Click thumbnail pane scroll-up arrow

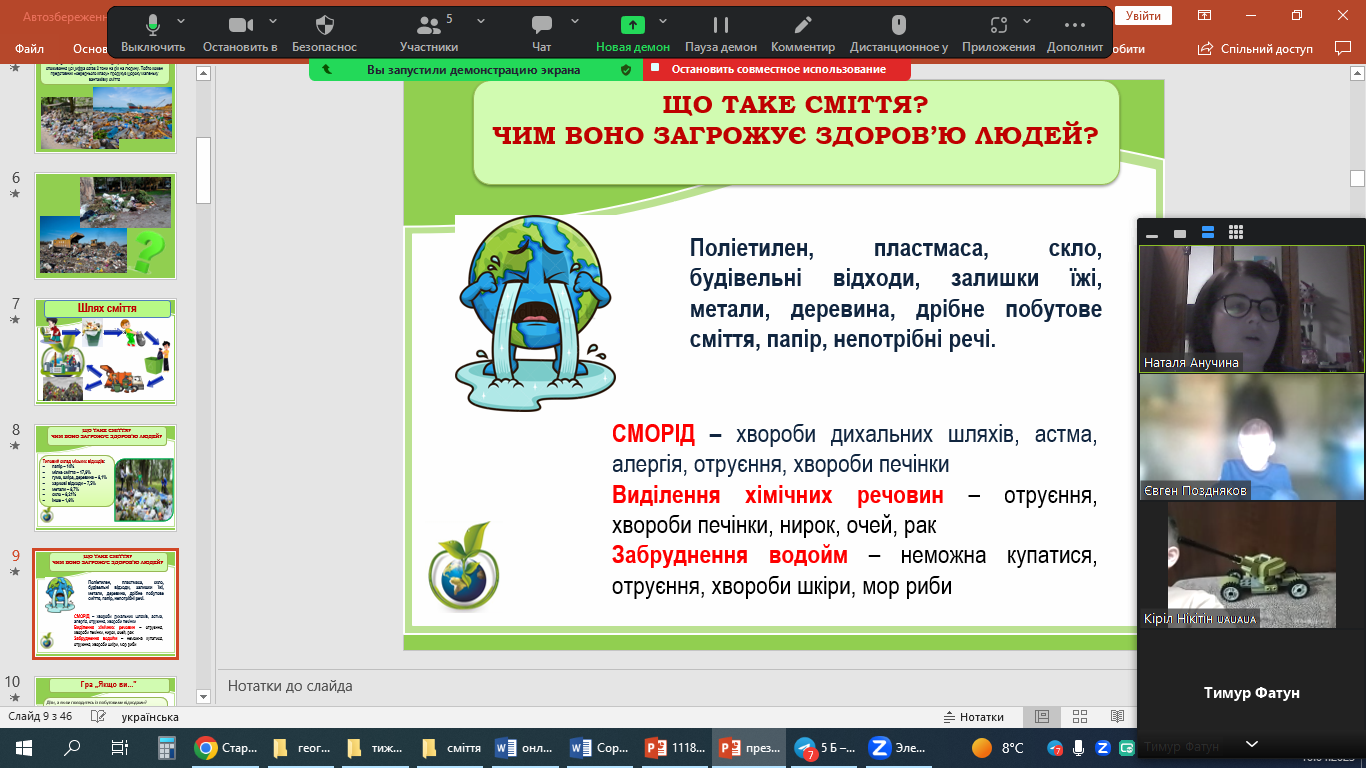(204, 72)
